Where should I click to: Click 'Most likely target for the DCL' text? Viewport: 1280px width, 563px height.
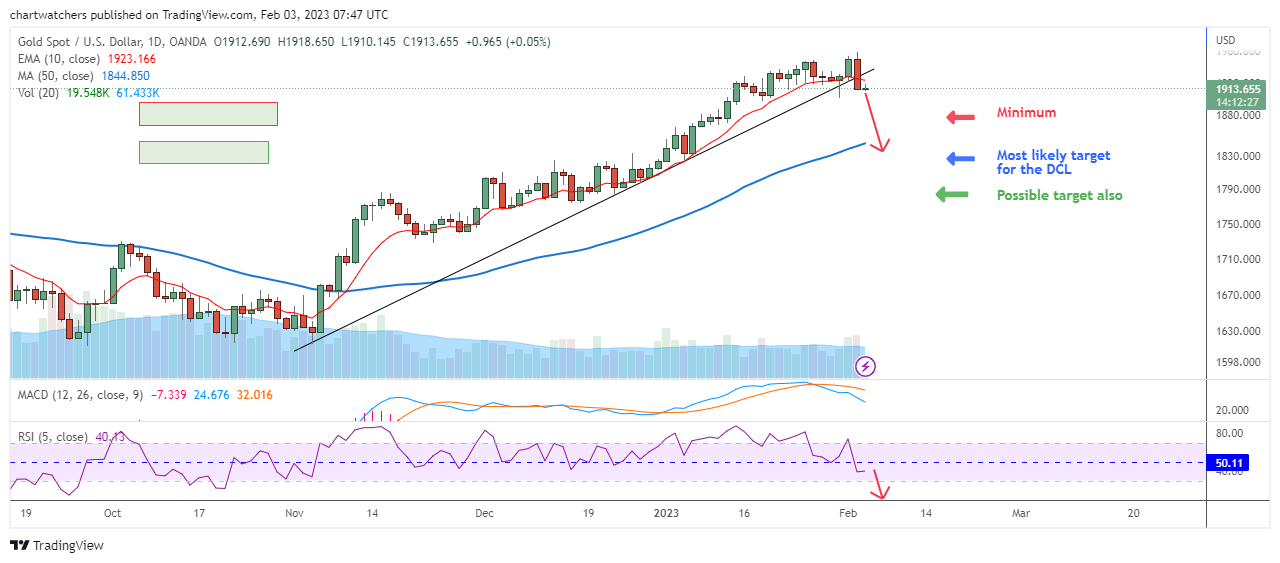click(x=1053, y=162)
